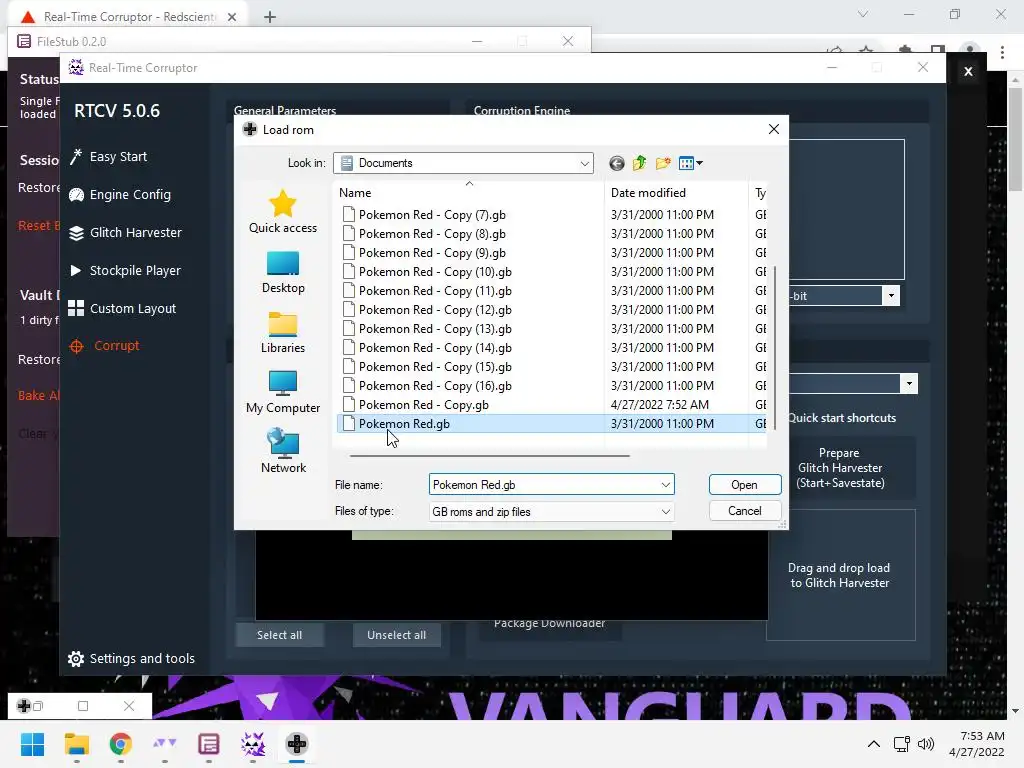Screen dimensions: 1024x768
Task: Open Engine Config in RTCV sidebar
Action: coord(120,195)
